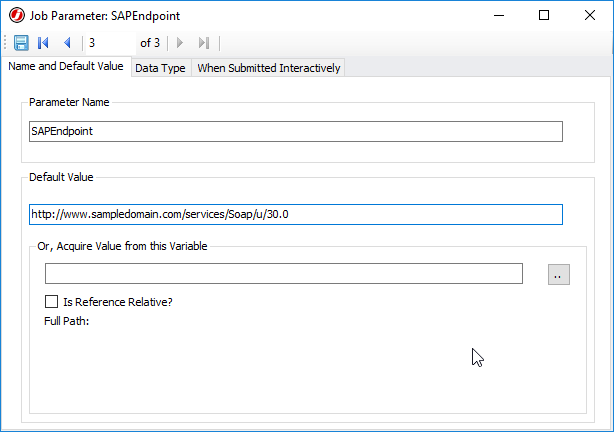Open the When Submitted Interactively tab
Viewport: 614px width, 432px height.
(x=269, y=68)
